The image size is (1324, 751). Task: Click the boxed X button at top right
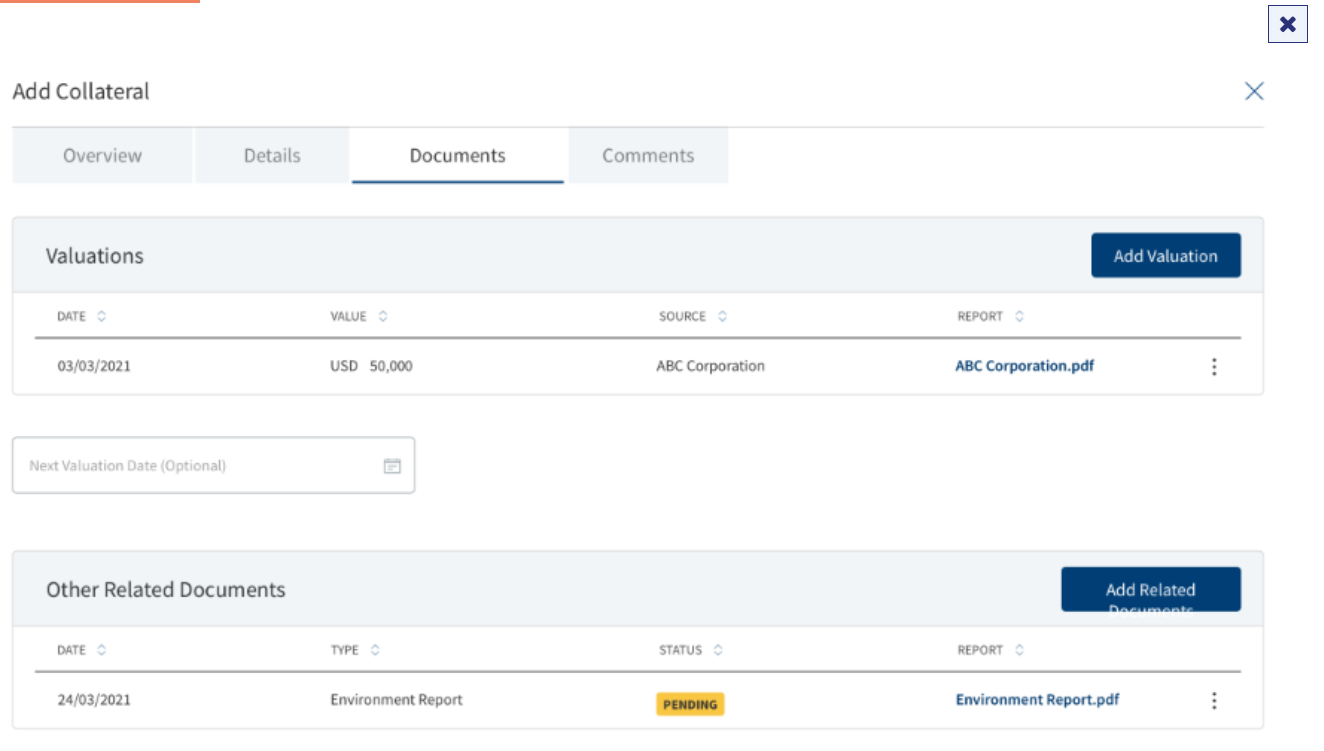(1288, 24)
